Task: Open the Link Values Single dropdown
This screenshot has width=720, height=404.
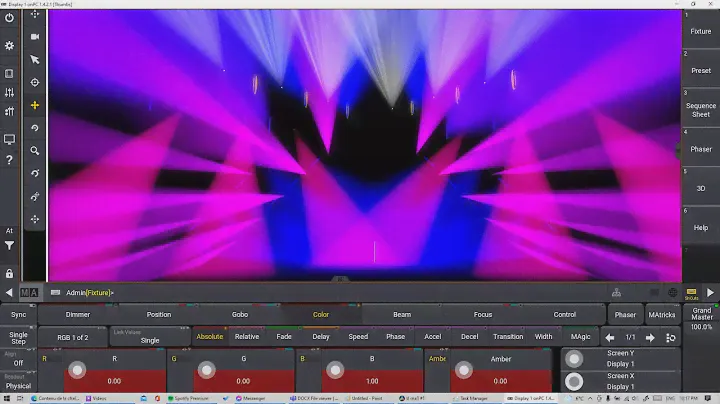Action: click(x=149, y=337)
